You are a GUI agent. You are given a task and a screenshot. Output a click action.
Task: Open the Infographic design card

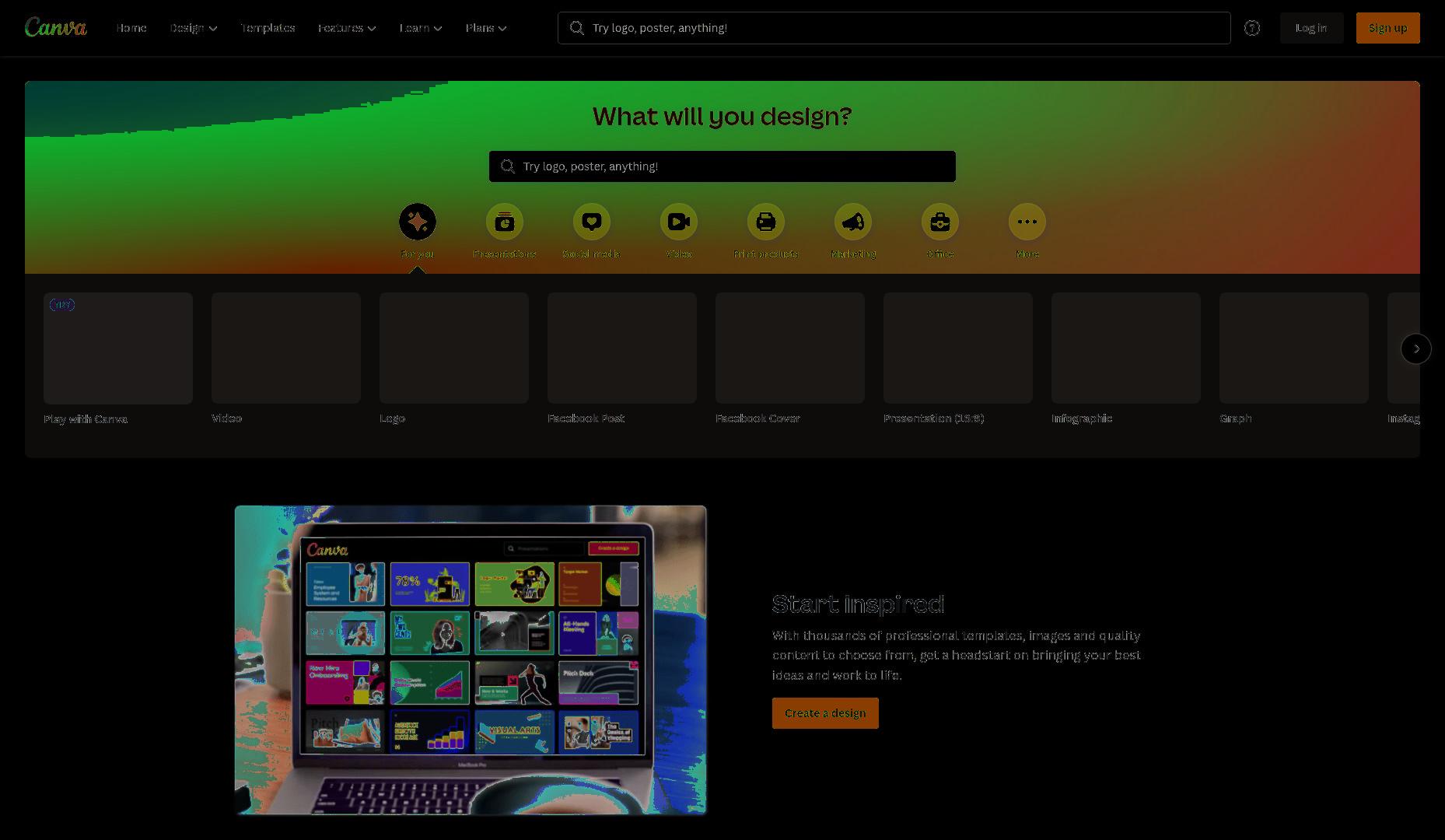(x=1126, y=348)
